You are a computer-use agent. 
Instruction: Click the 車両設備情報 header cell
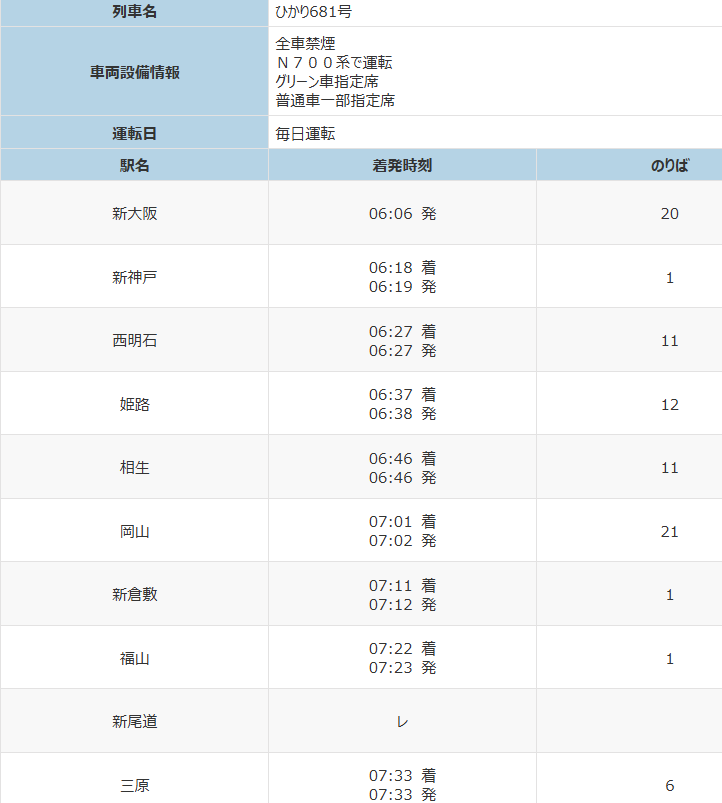pos(135,72)
